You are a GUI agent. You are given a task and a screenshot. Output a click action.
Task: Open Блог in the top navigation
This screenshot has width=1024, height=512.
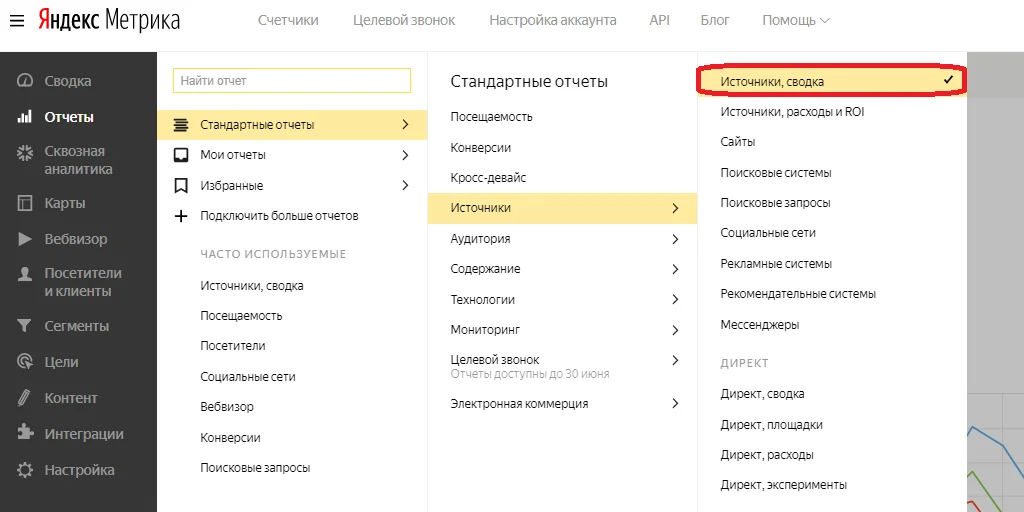coord(715,20)
